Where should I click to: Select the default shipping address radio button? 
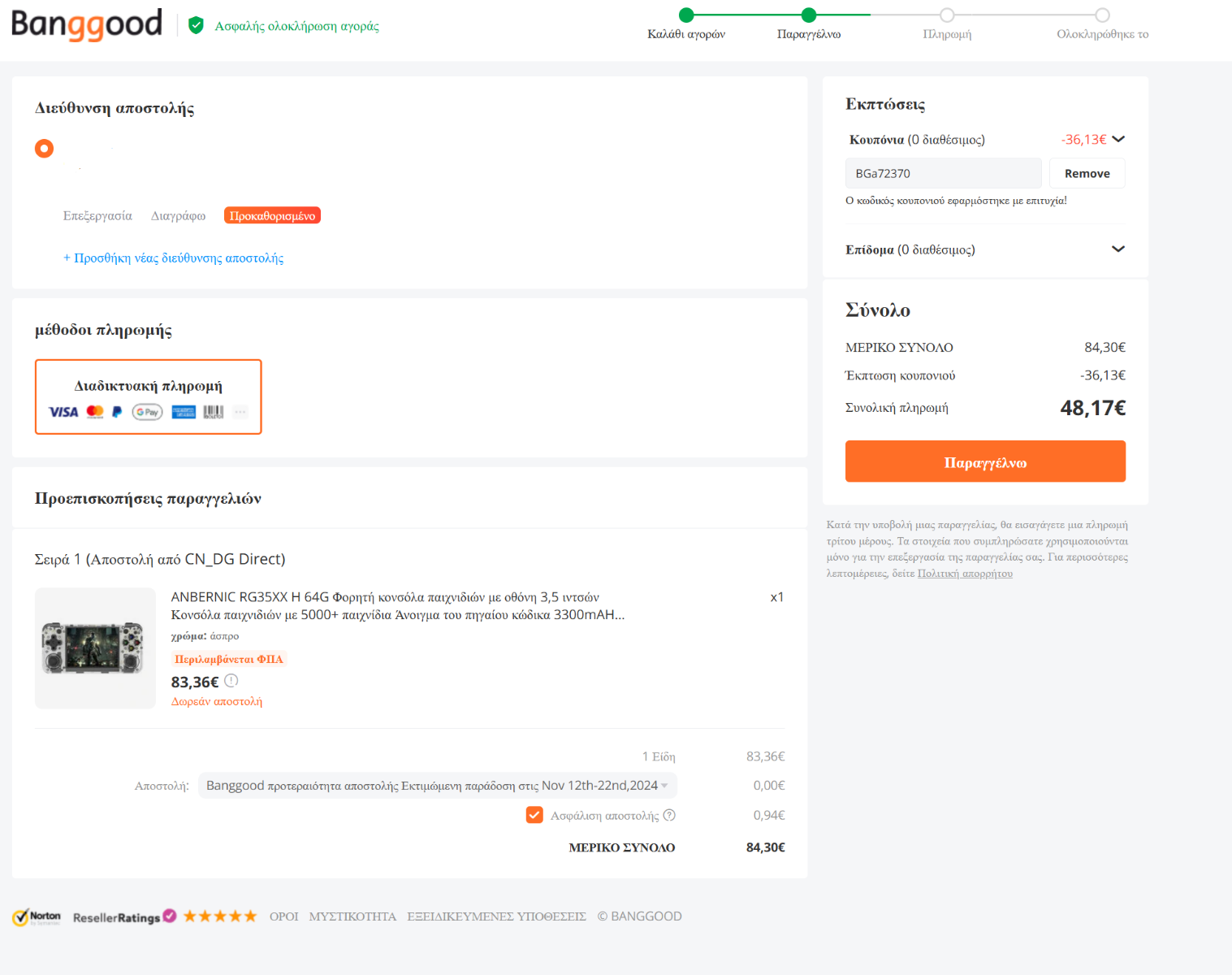(44, 149)
